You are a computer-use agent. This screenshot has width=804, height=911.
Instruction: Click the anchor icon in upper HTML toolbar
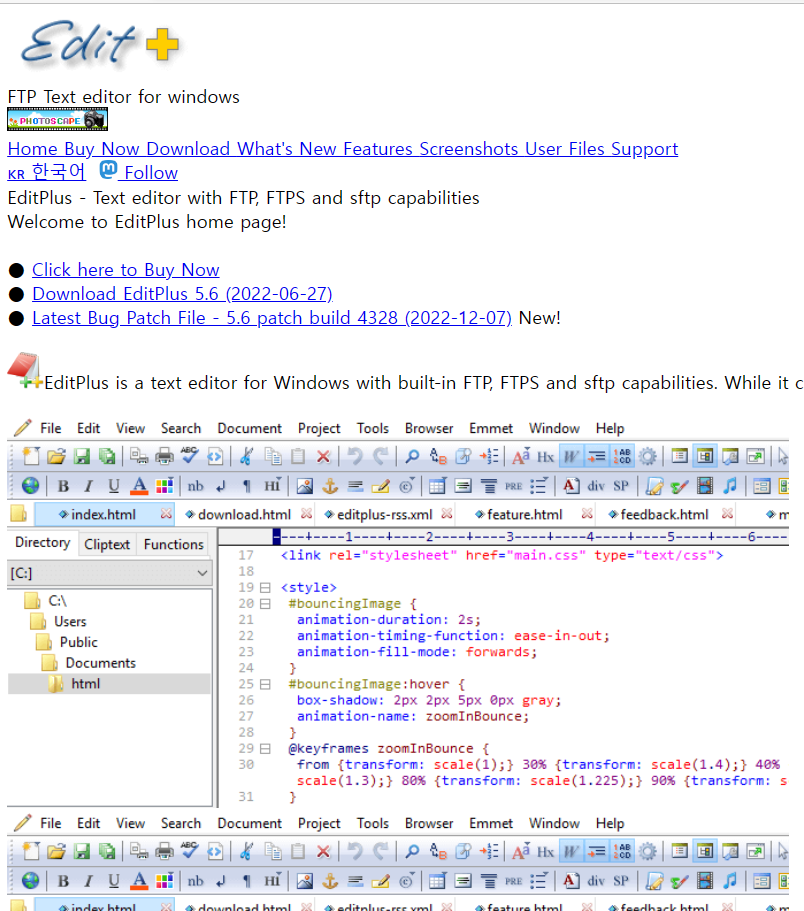point(330,486)
